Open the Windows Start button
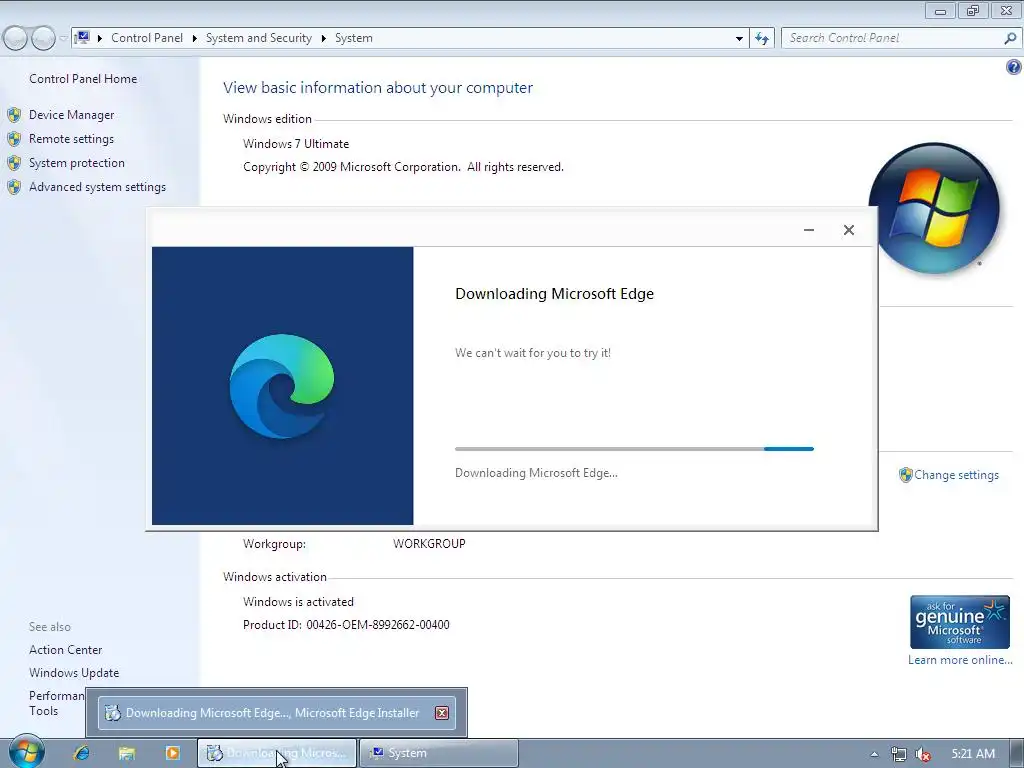 pyautogui.click(x=27, y=752)
